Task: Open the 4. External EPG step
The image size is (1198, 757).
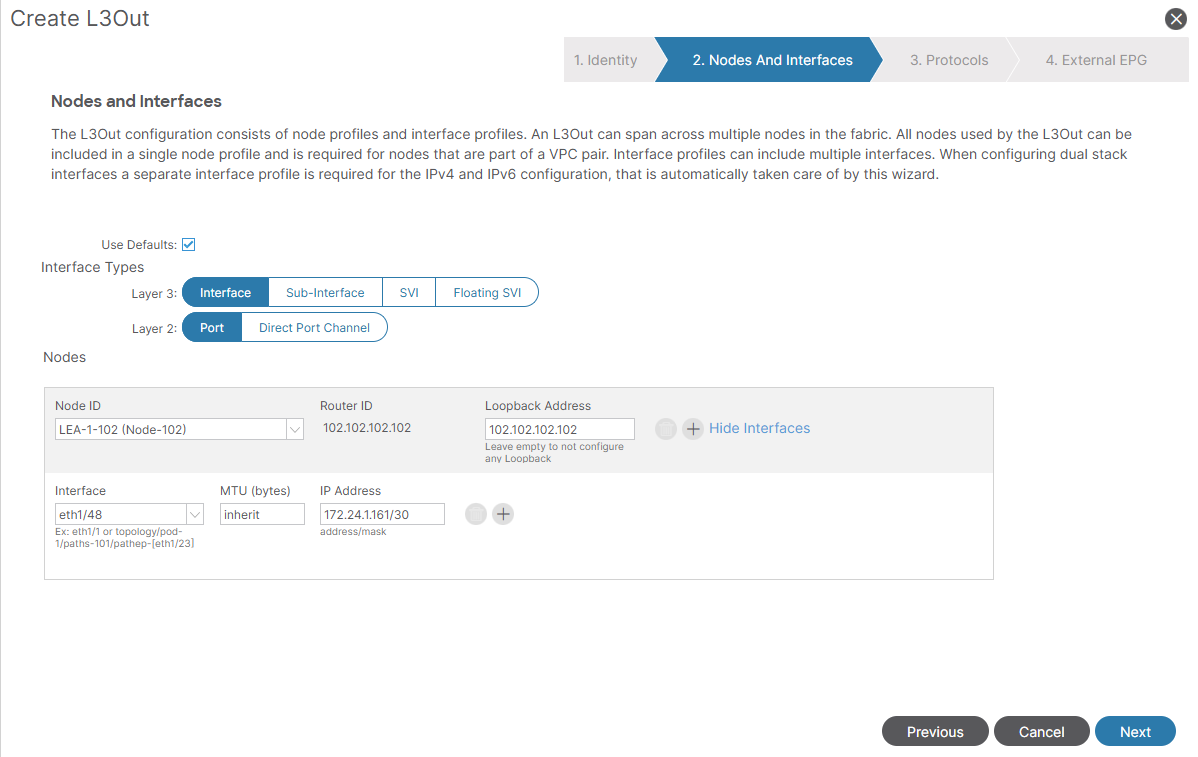Action: [x=1096, y=60]
